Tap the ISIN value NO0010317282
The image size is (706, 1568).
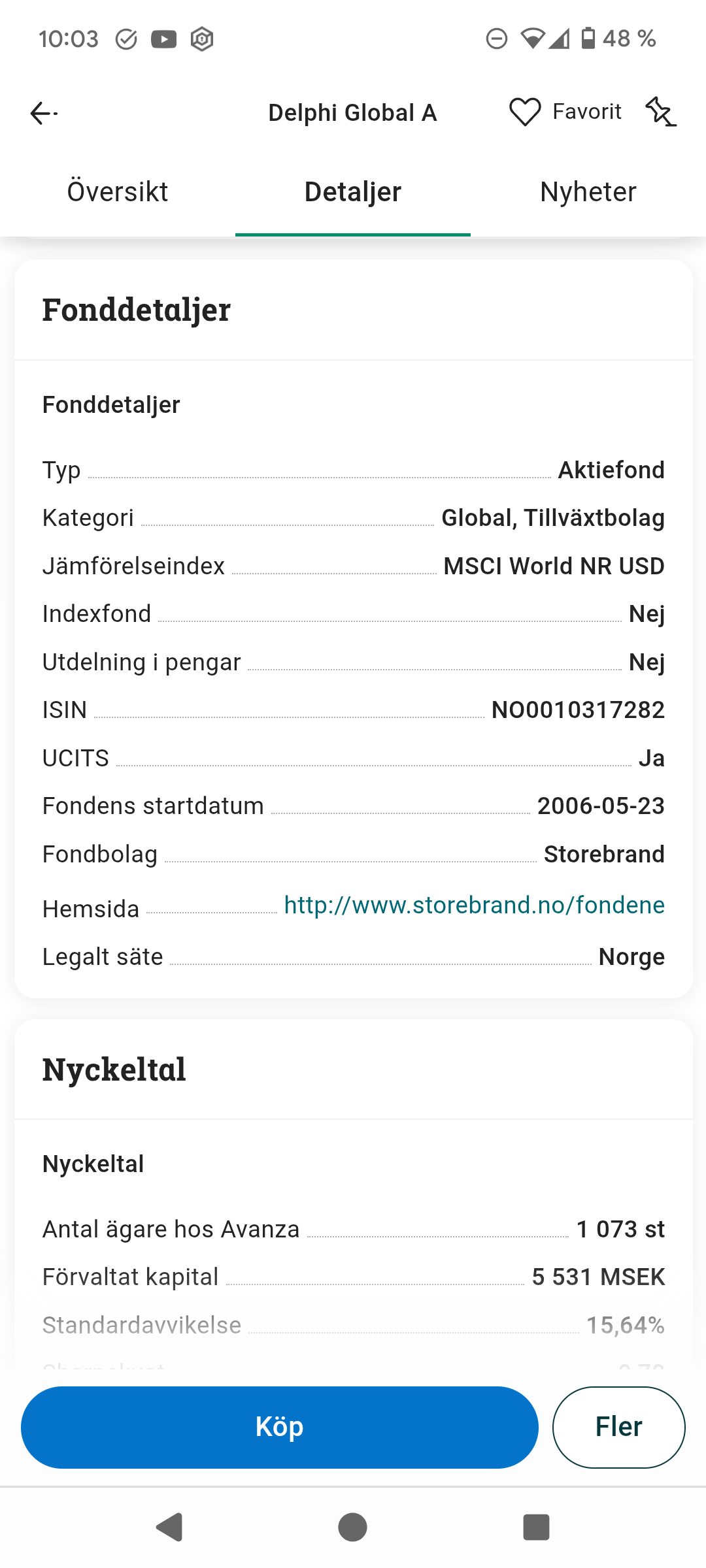[578, 710]
